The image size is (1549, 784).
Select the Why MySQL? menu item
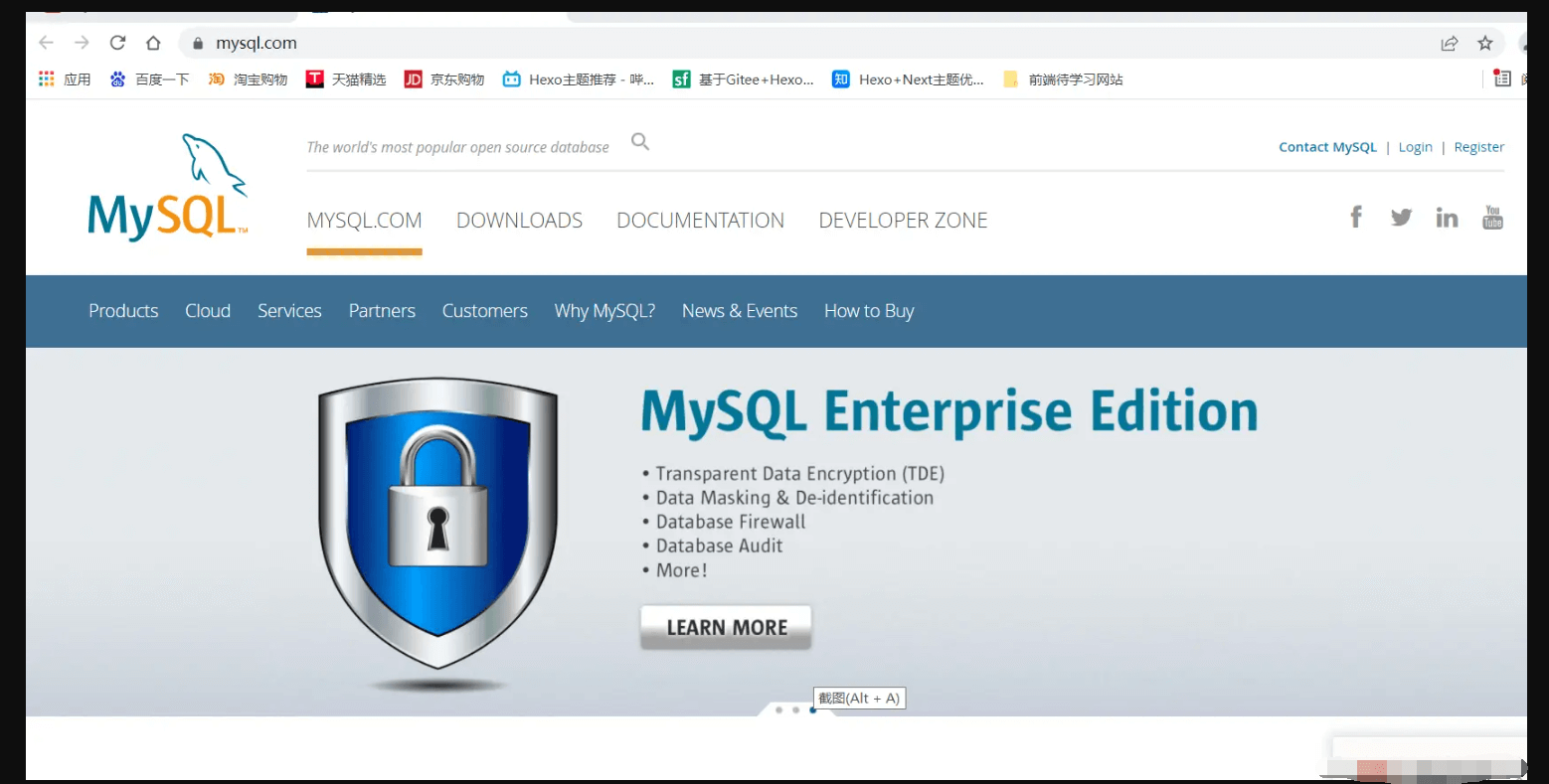tap(604, 311)
